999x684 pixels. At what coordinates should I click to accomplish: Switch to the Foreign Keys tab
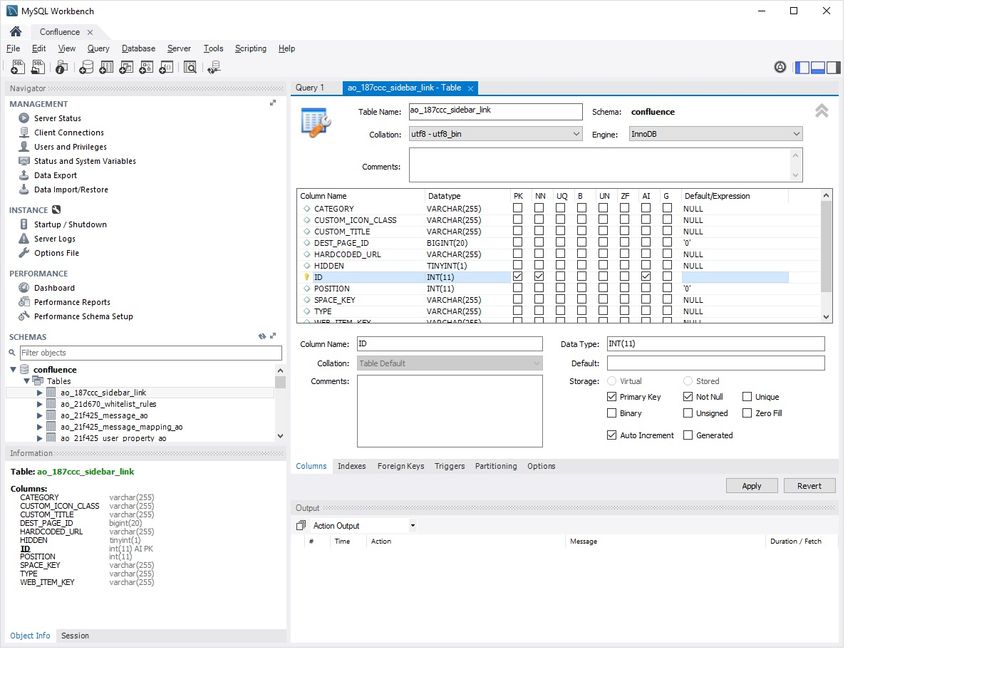pyautogui.click(x=400, y=466)
